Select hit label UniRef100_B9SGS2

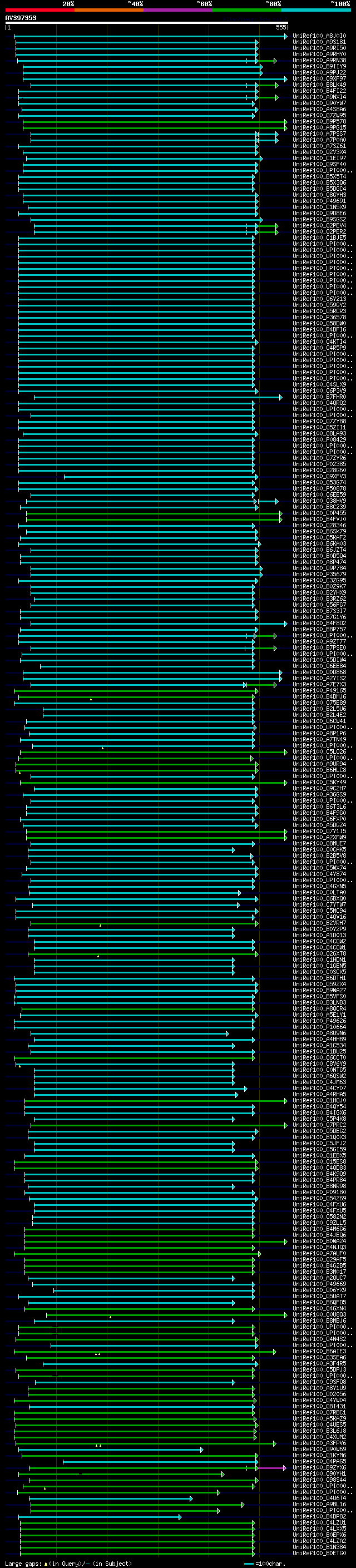point(319,220)
